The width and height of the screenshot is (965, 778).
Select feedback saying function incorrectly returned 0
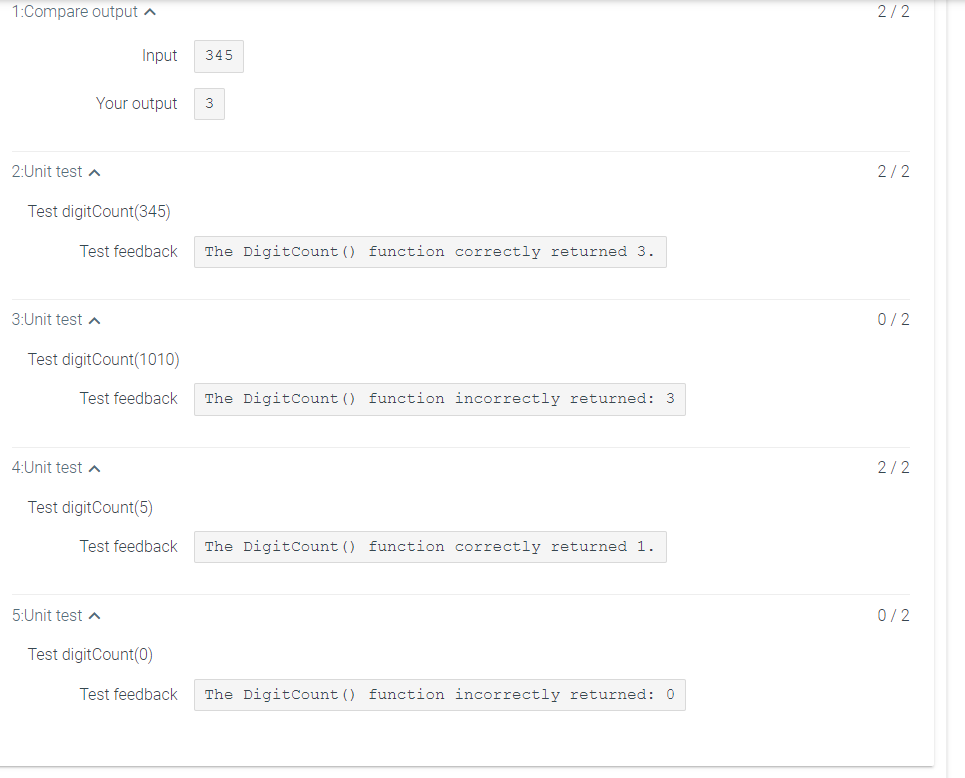[440, 694]
